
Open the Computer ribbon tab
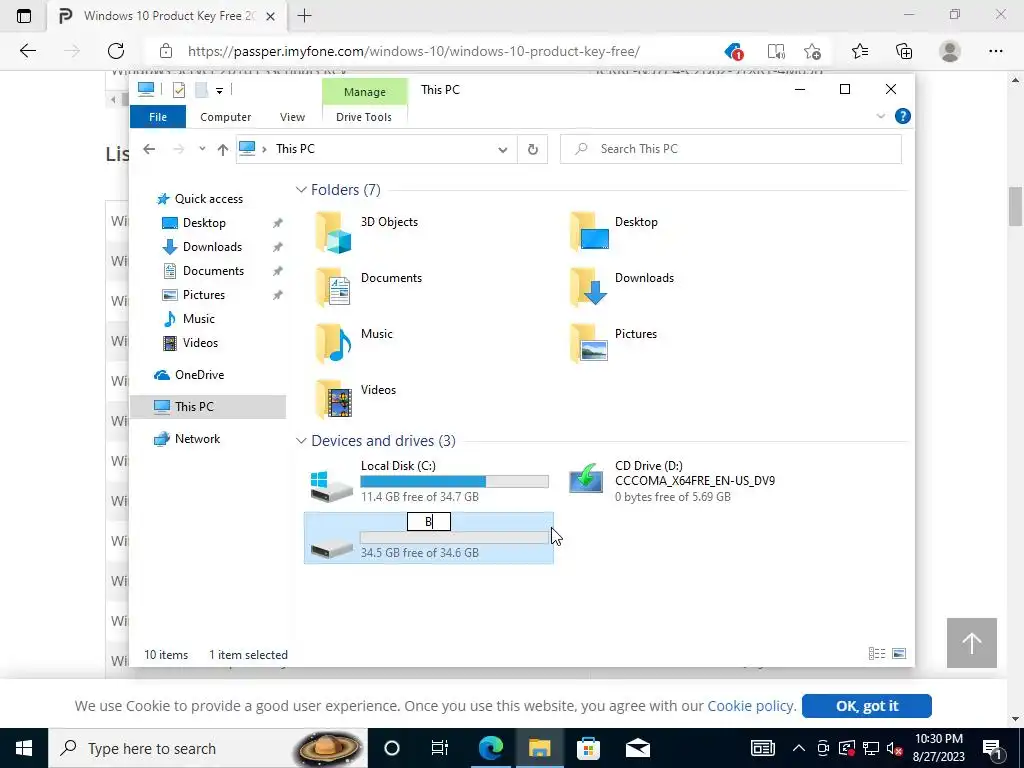click(225, 117)
